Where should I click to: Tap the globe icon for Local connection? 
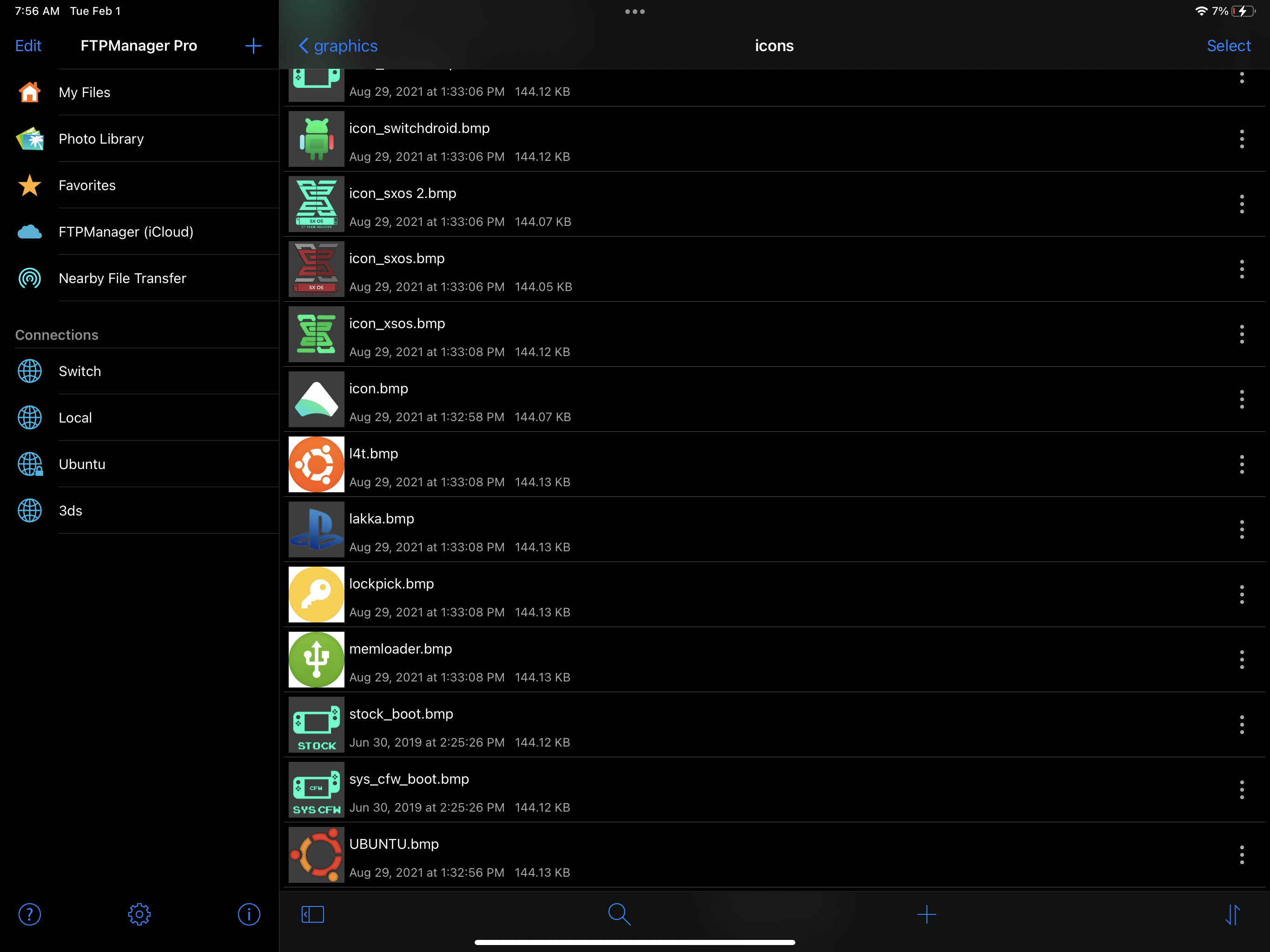(x=29, y=417)
